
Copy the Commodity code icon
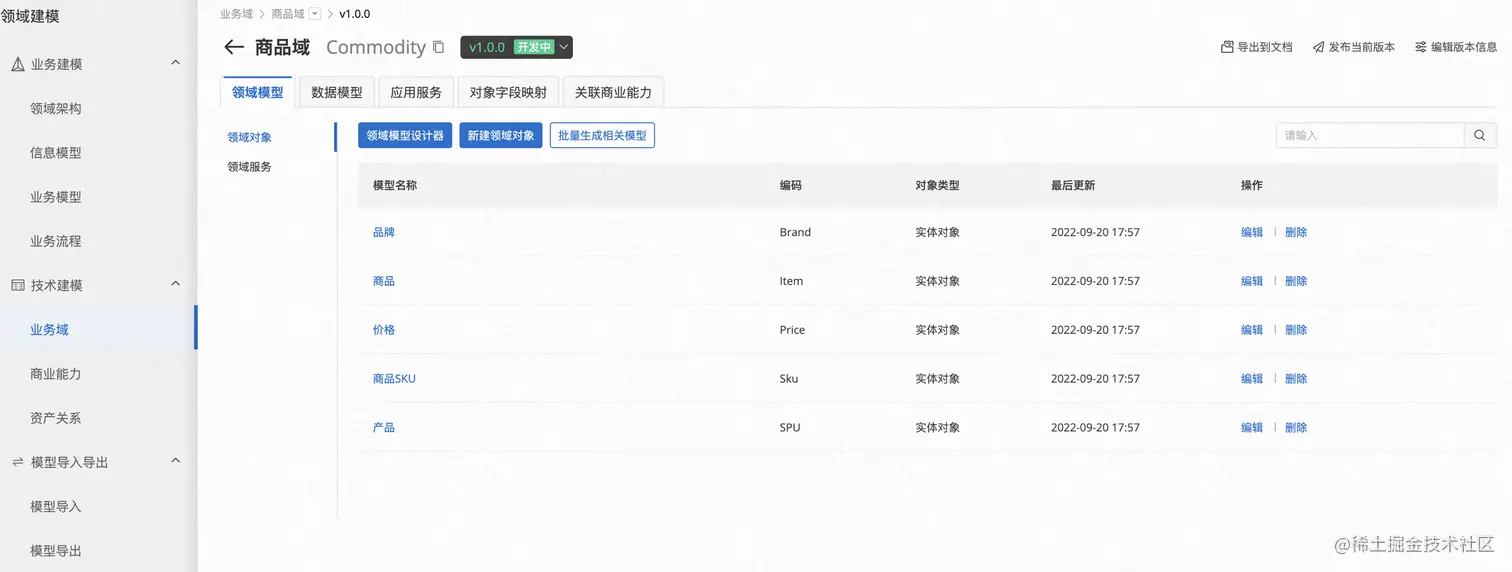[438, 47]
